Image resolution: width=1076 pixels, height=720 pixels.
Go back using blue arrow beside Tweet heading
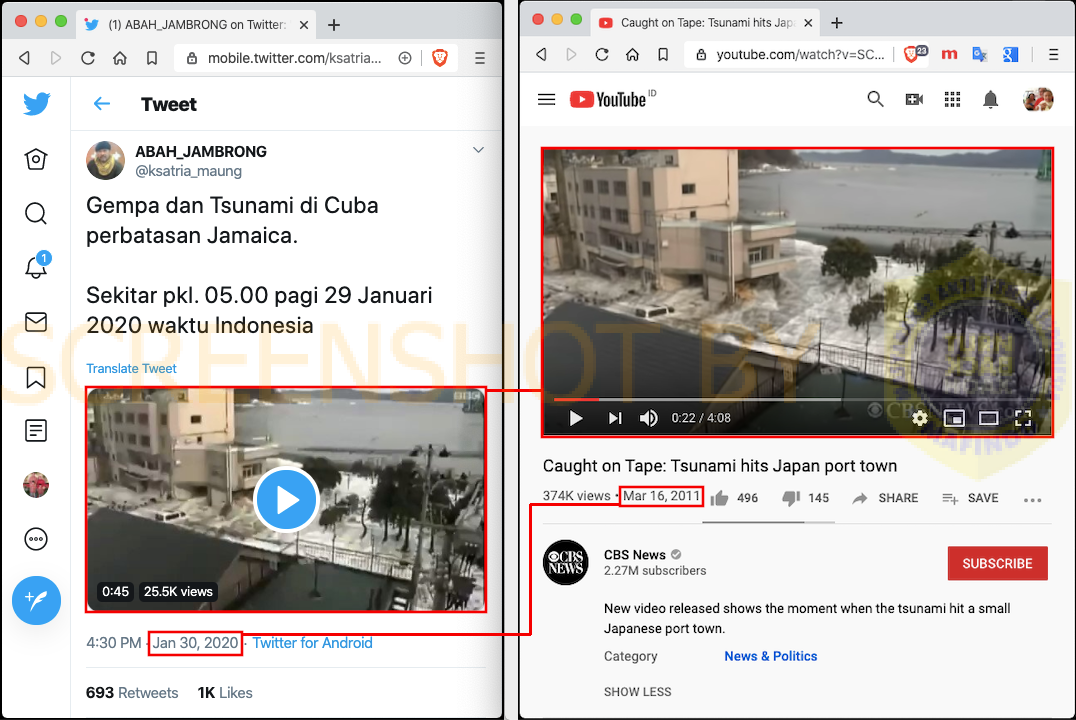(x=102, y=104)
